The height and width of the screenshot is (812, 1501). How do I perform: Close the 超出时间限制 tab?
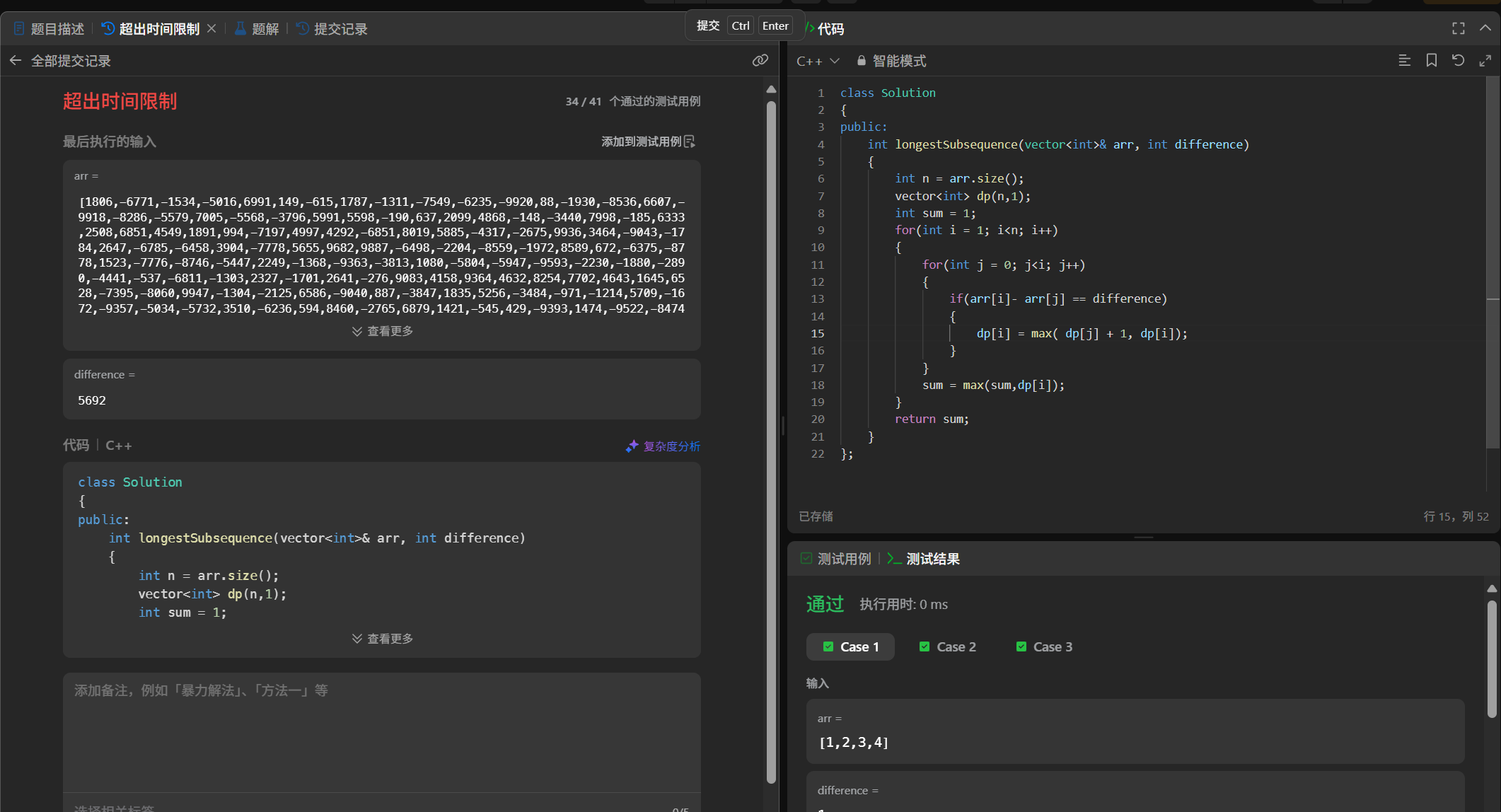(211, 29)
